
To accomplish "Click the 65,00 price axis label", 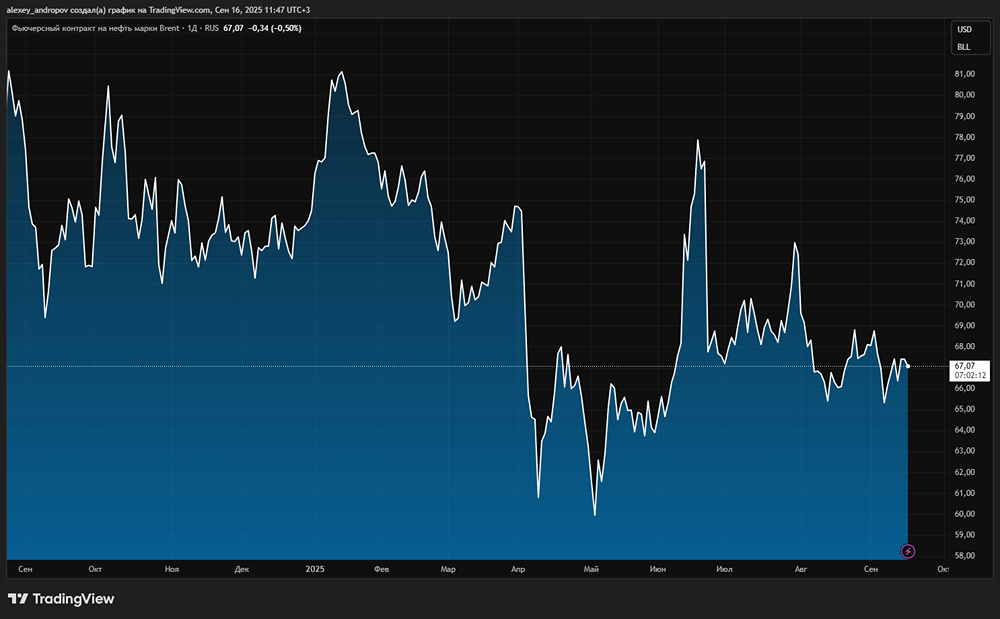I will 964,409.
